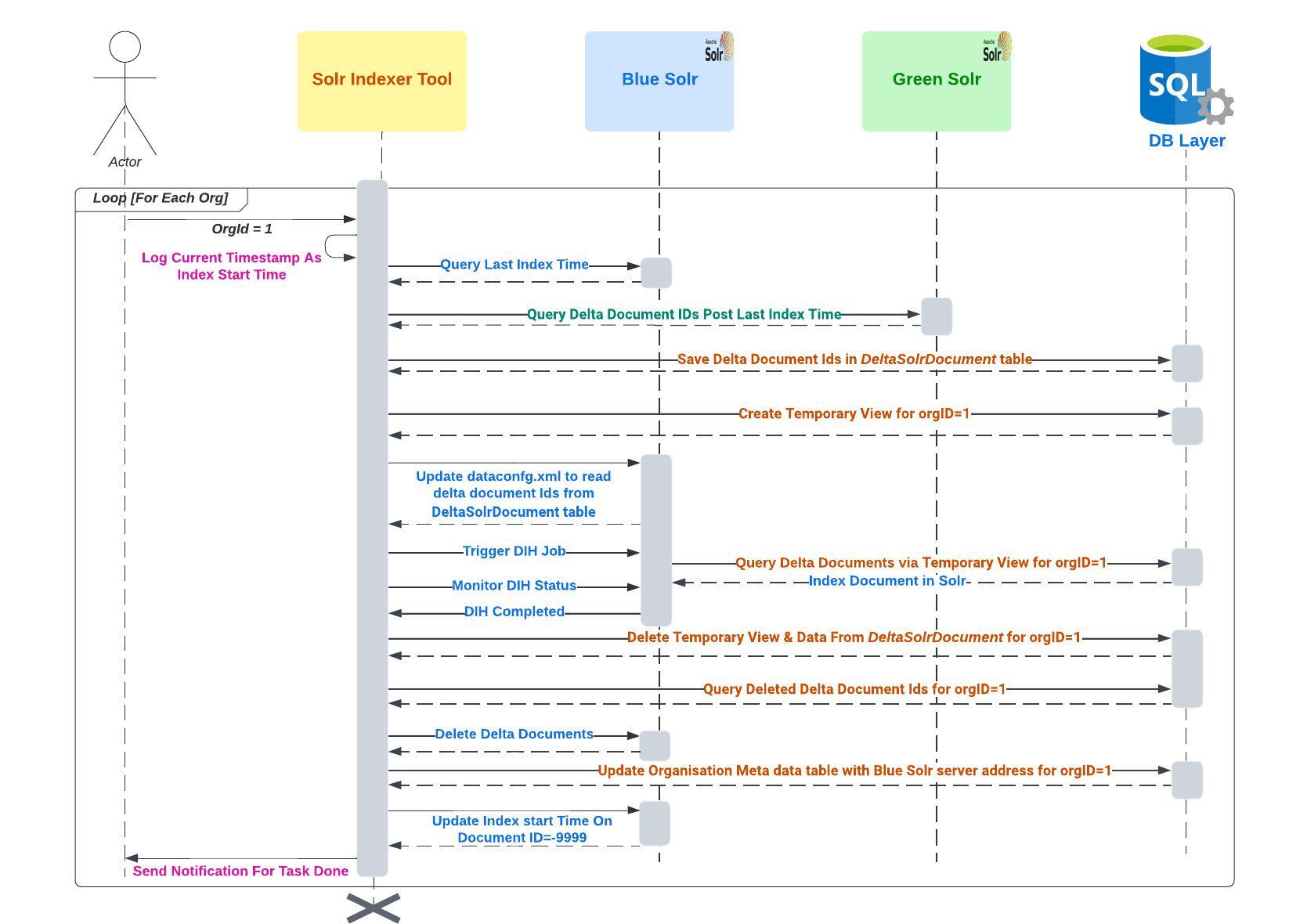Screen dimensions: 1289x924
Task: Select the Solr Indexer Tool activation bar
Action: click(x=372, y=525)
